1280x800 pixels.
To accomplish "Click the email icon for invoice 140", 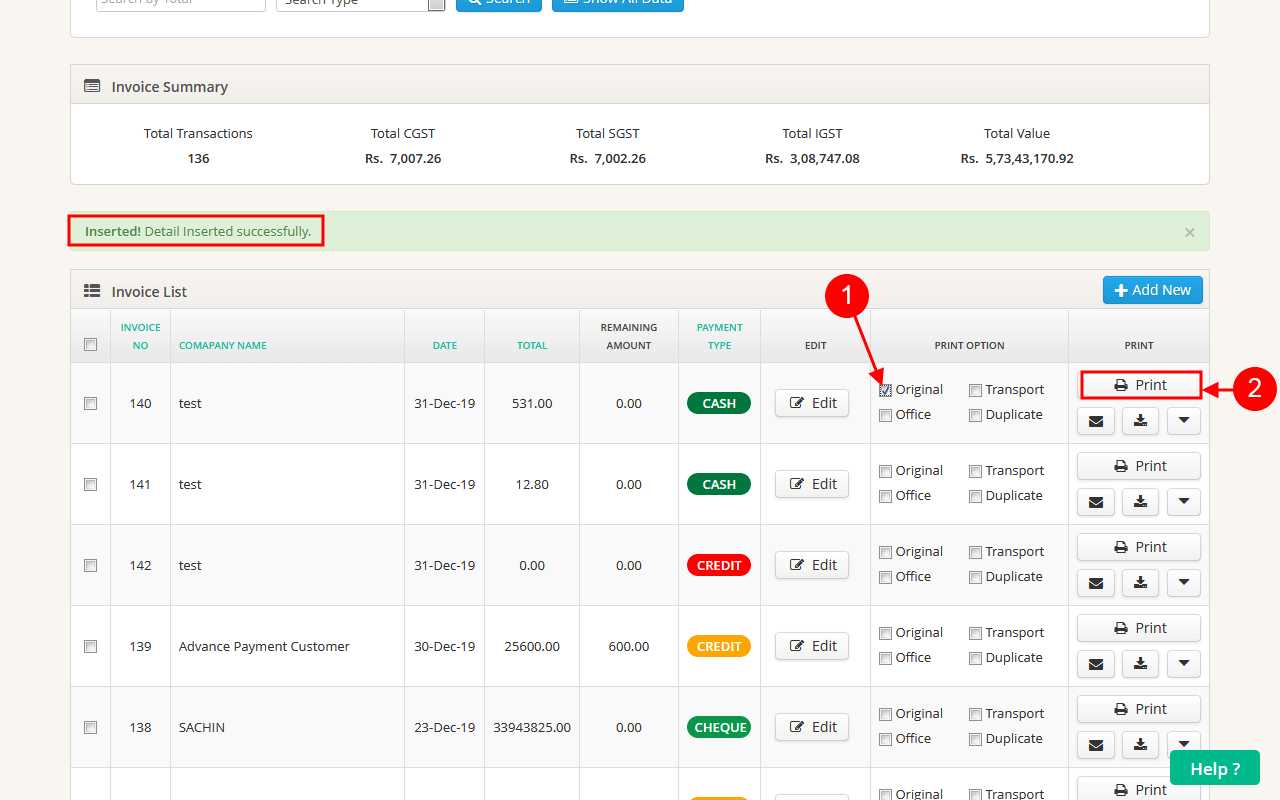I will (1095, 421).
